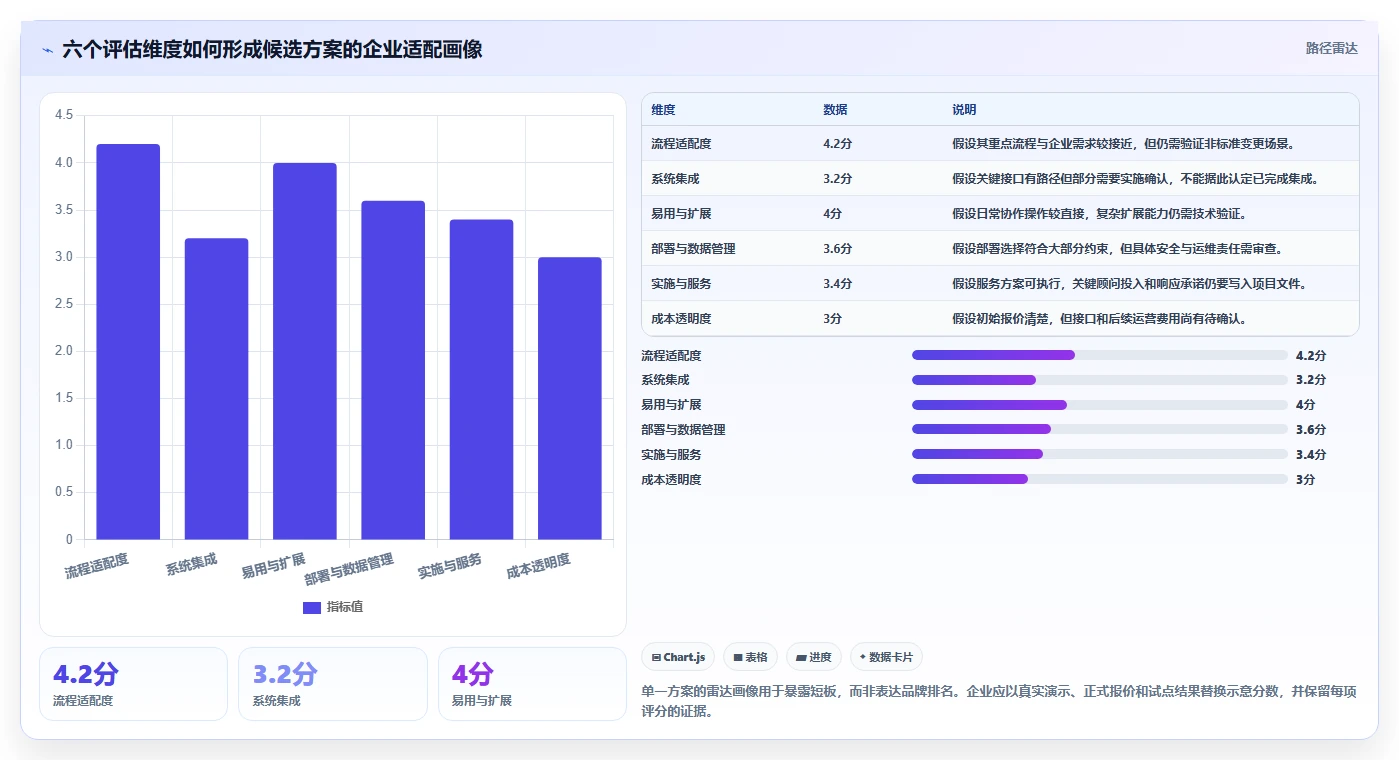Click the 3.6分 value beside the progress bar
The image size is (1399, 760).
click(x=1311, y=430)
